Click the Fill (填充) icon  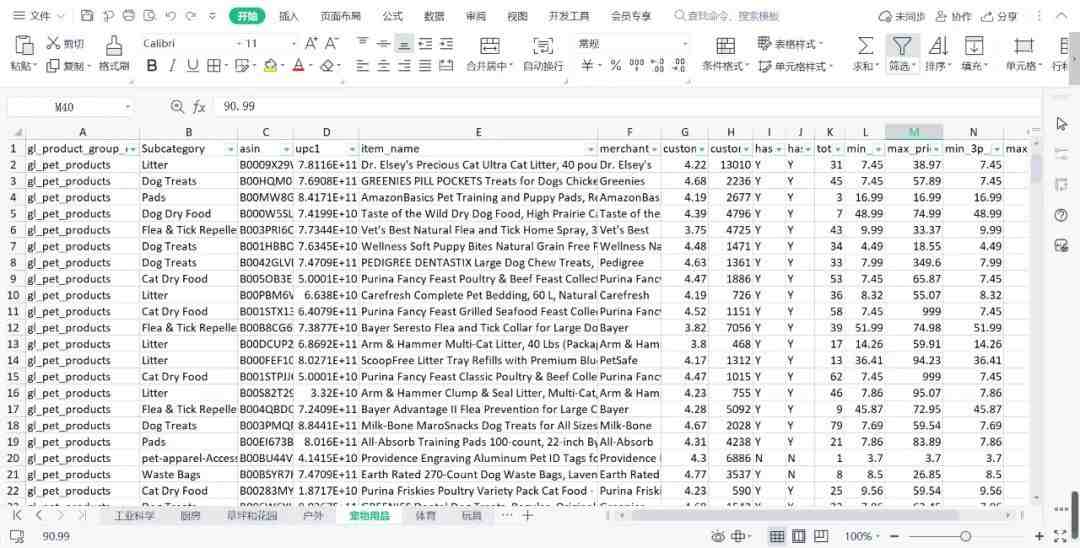pyautogui.click(x=974, y=45)
